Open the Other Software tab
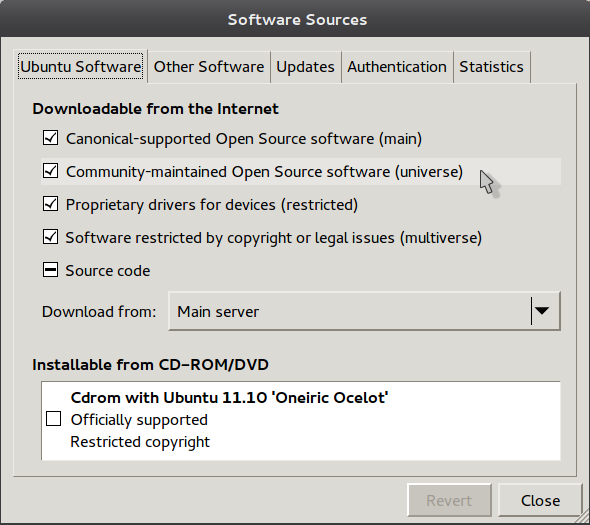The image size is (590, 525). pyautogui.click(x=209, y=67)
